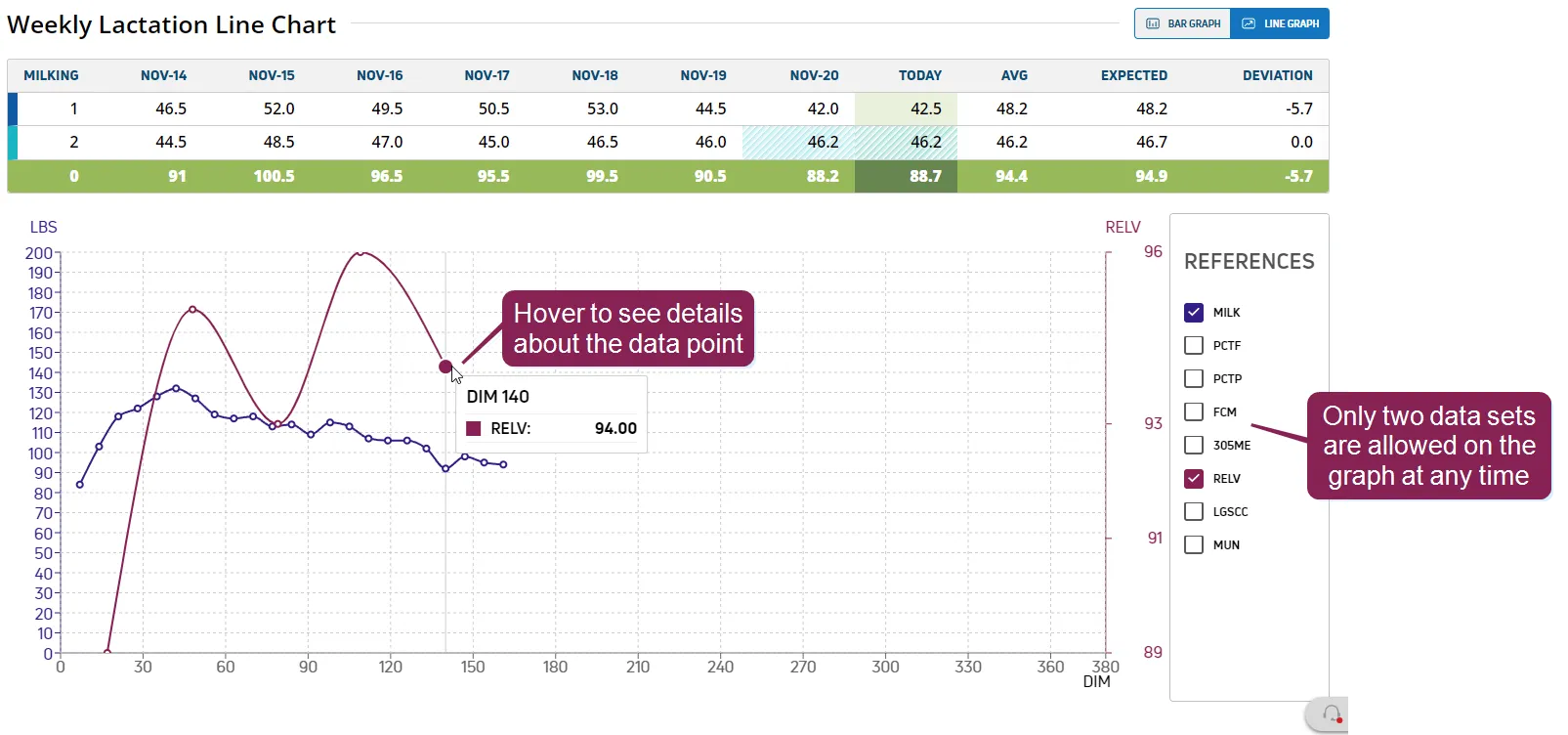The height and width of the screenshot is (735, 1568).
Task: Click the RELV color swatch in tooltip
Action: [474, 429]
